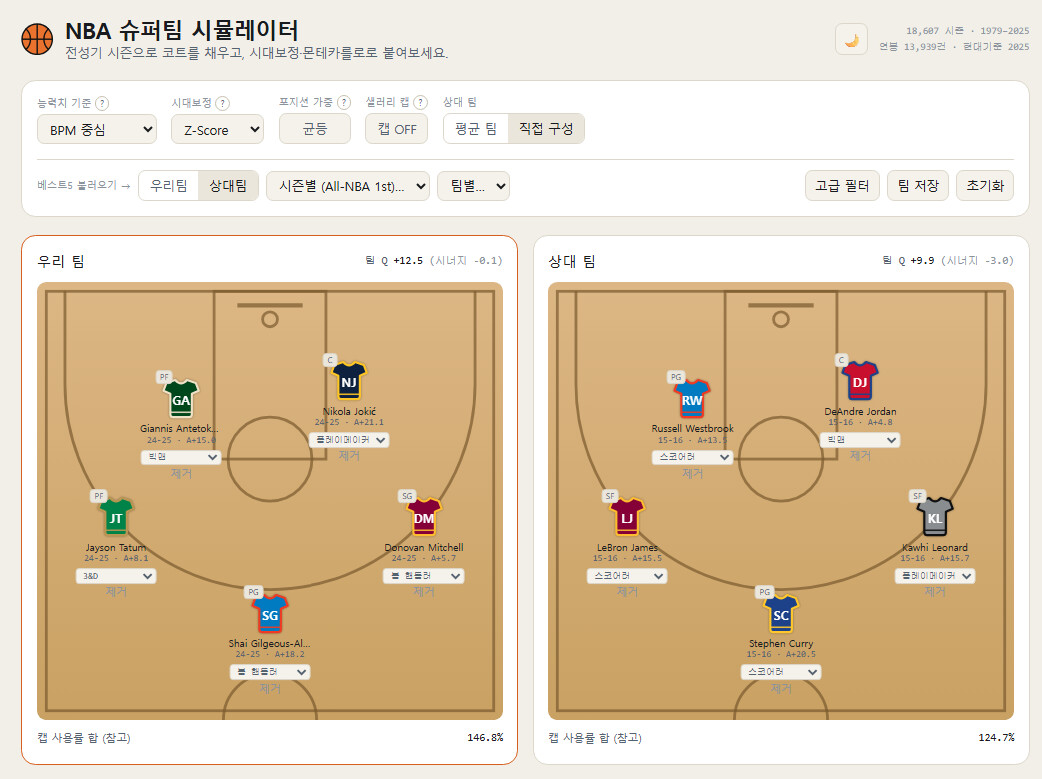Select Donovan Mitchell DM jersey
This screenshot has height=779, width=1042.
click(x=424, y=517)
